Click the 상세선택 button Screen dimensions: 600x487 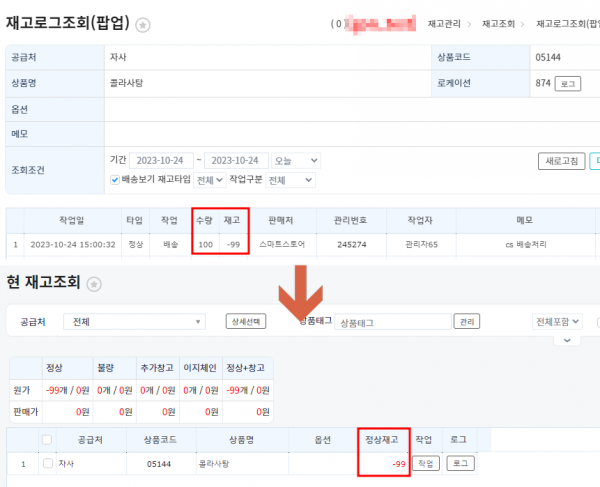pos(244,323)
